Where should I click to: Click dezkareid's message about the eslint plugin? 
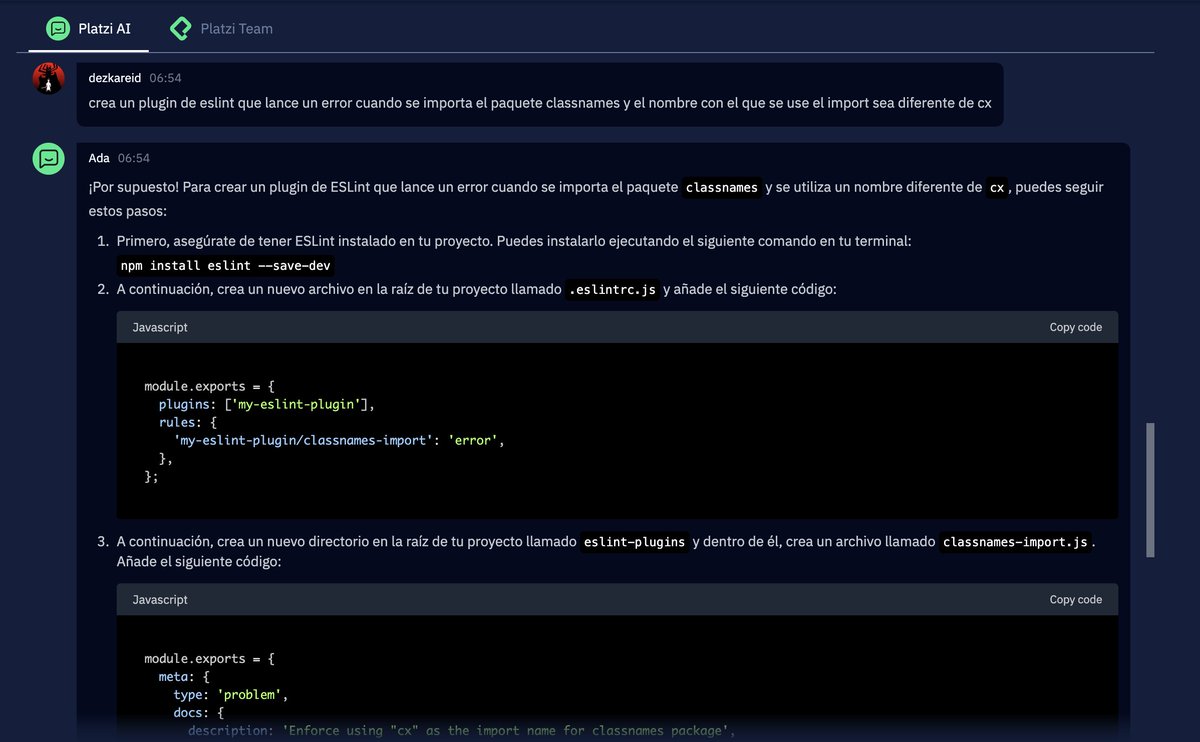pyautogui.click(x=540, y=104)
